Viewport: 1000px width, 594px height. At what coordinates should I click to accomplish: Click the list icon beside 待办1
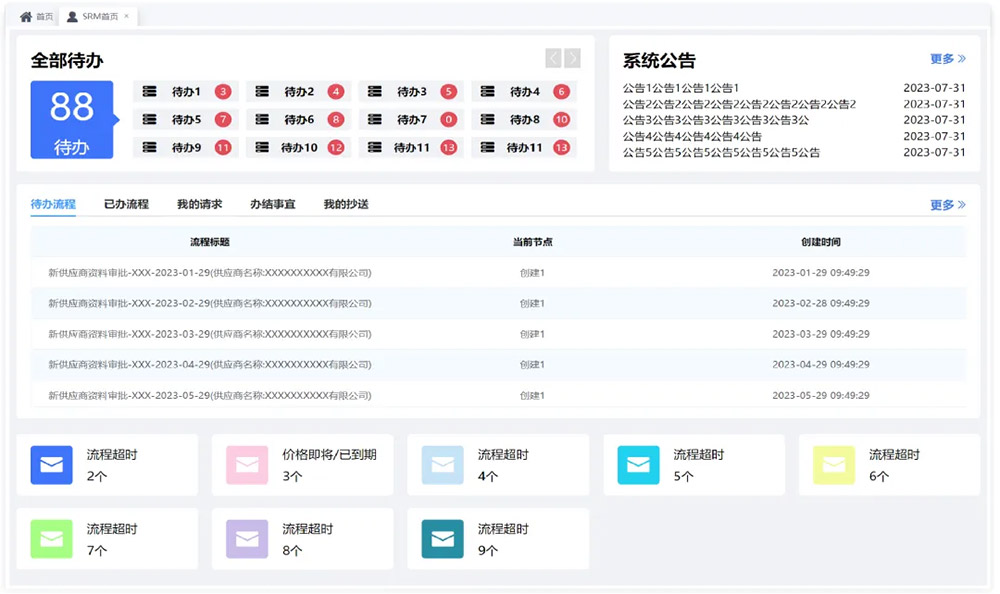click(x=150, y=92)
